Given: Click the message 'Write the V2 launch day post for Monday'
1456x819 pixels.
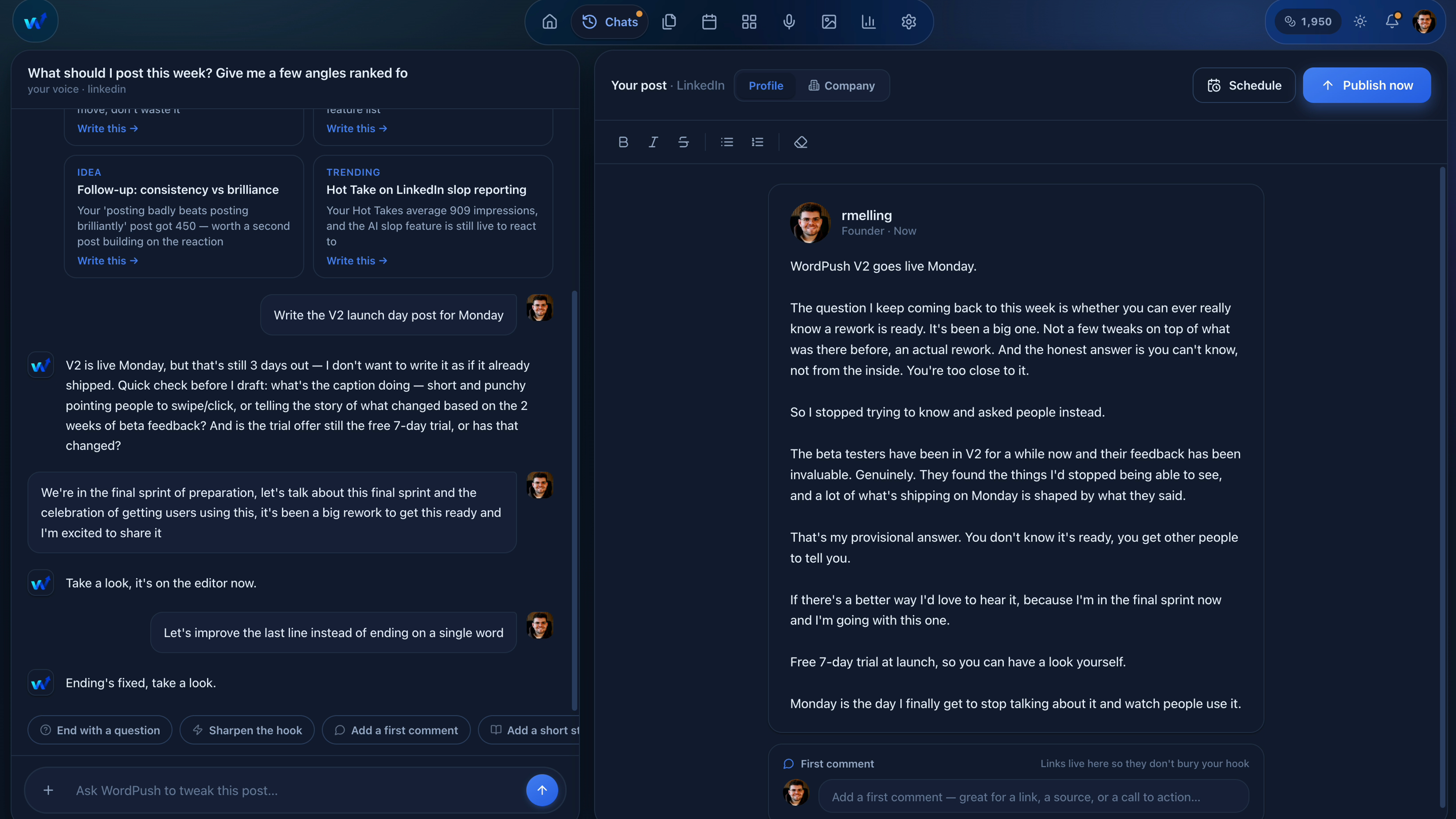Looking at the screenshot, I should [x=388, y=315].
